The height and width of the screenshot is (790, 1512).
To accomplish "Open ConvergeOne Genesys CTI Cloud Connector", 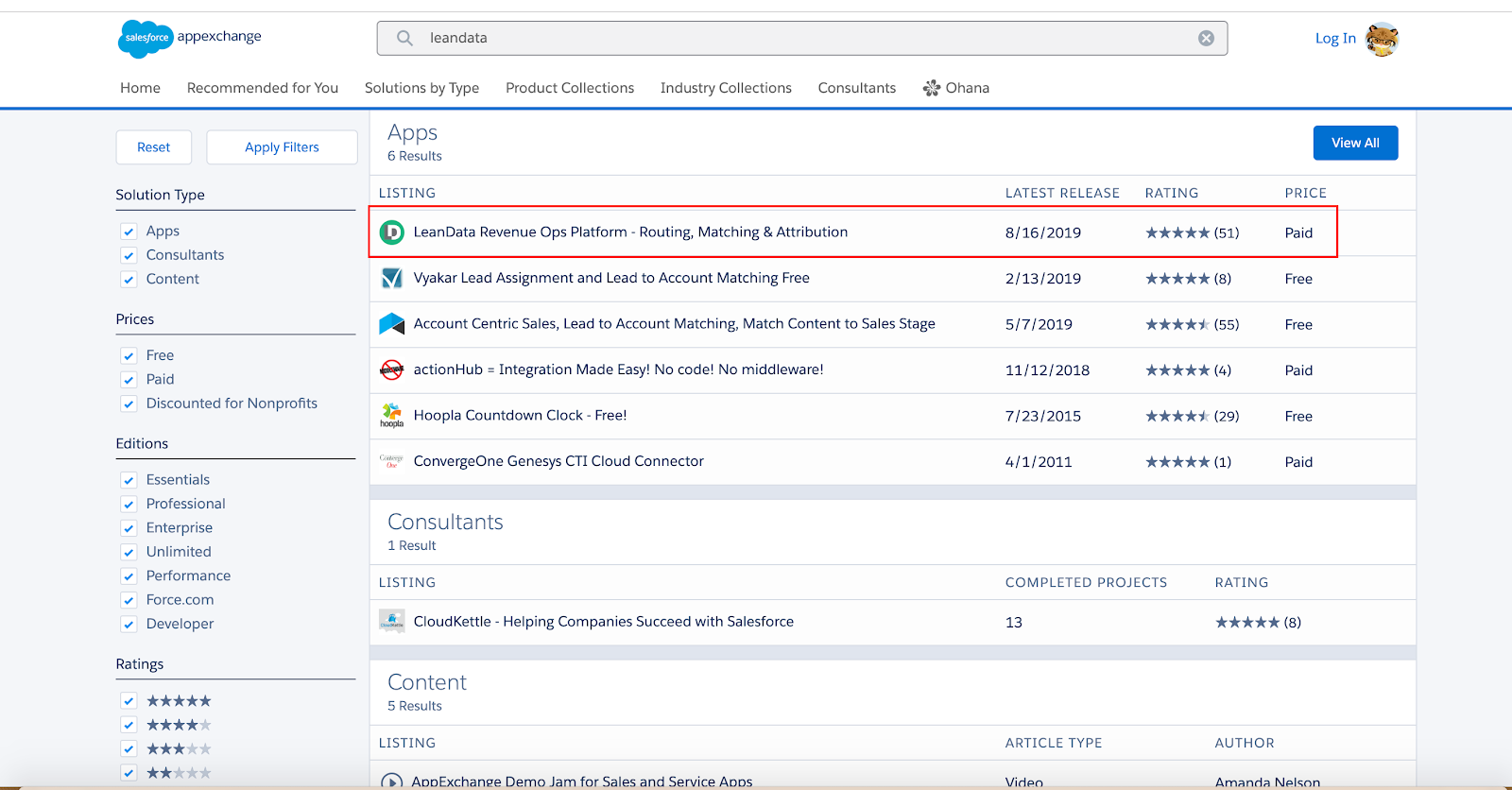I will (x=558, y=461).
